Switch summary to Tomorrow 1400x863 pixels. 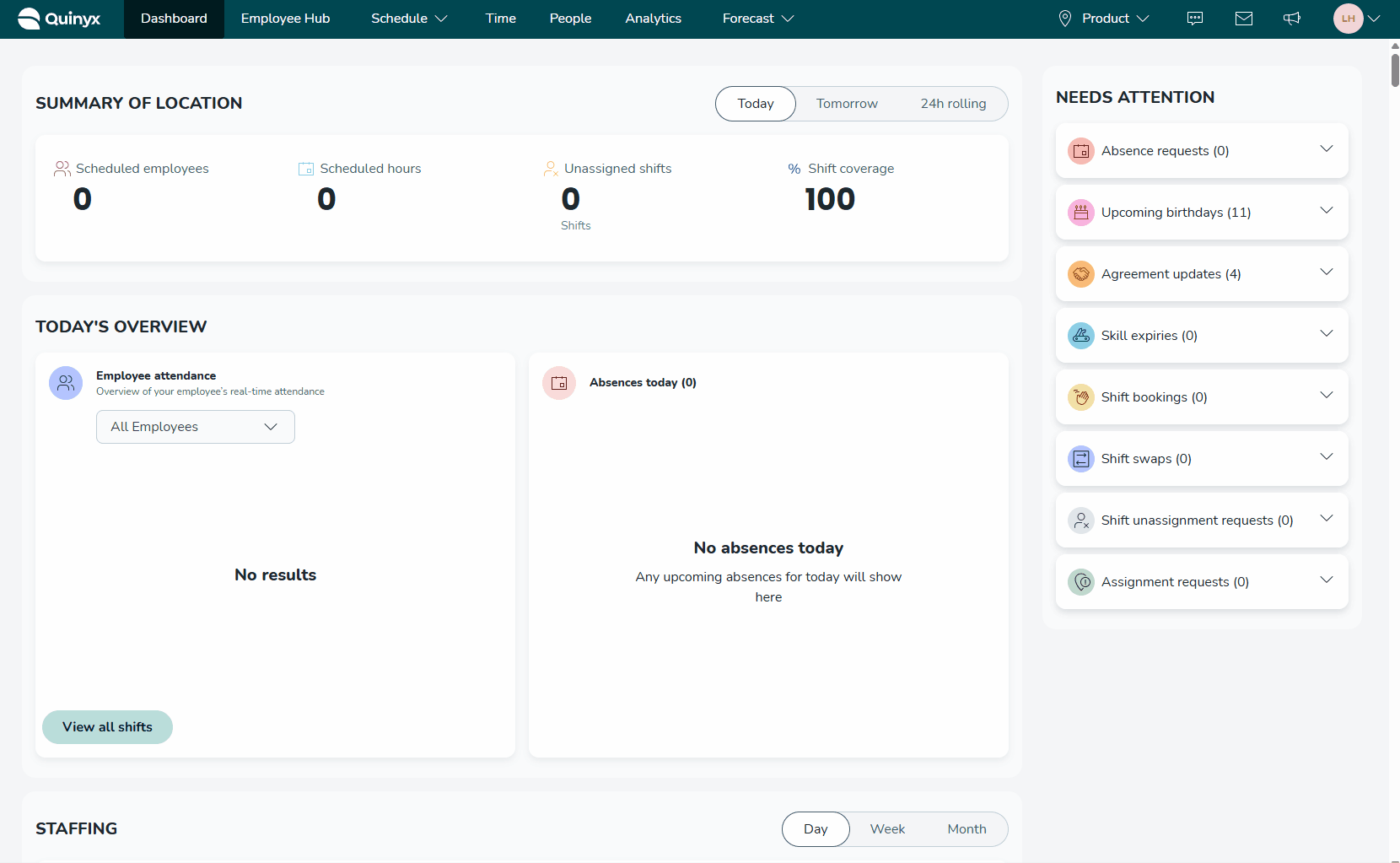click(x=847, y=104)
